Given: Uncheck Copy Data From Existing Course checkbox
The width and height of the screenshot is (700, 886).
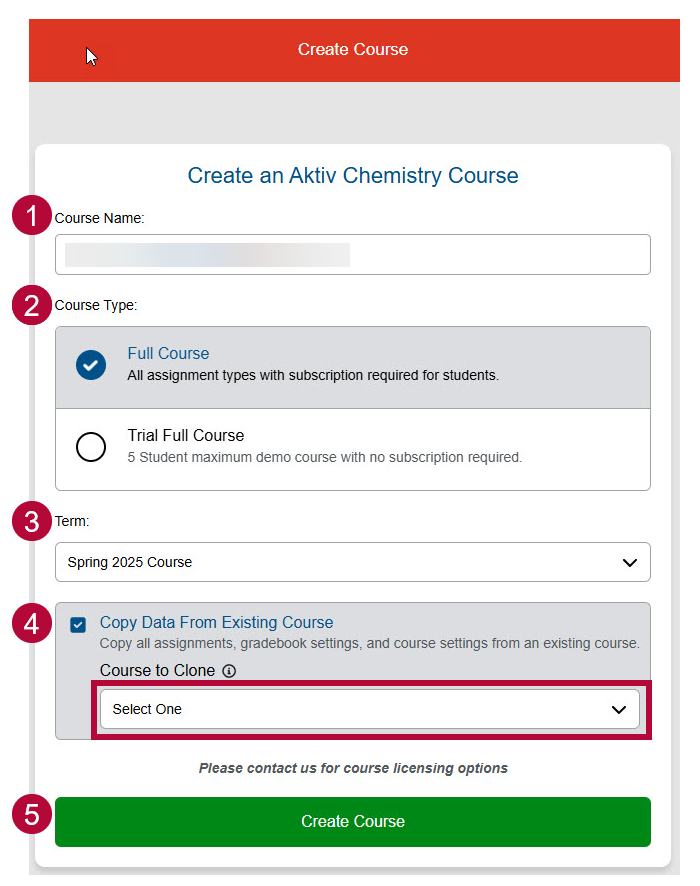Looking at the screenshot, I should point(78,625).
